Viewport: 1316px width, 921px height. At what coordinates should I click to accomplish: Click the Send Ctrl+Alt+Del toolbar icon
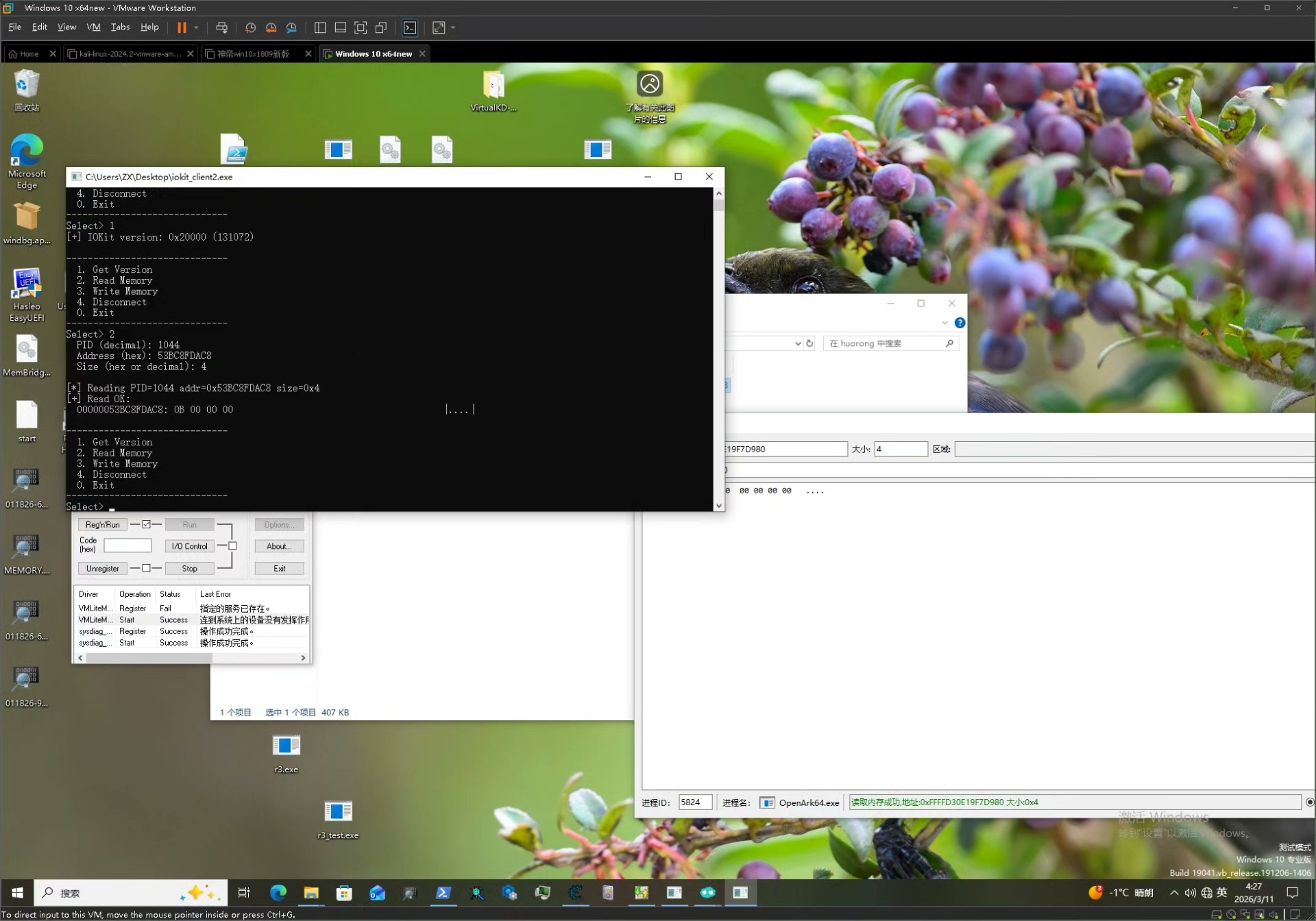(x=221, y=27)
